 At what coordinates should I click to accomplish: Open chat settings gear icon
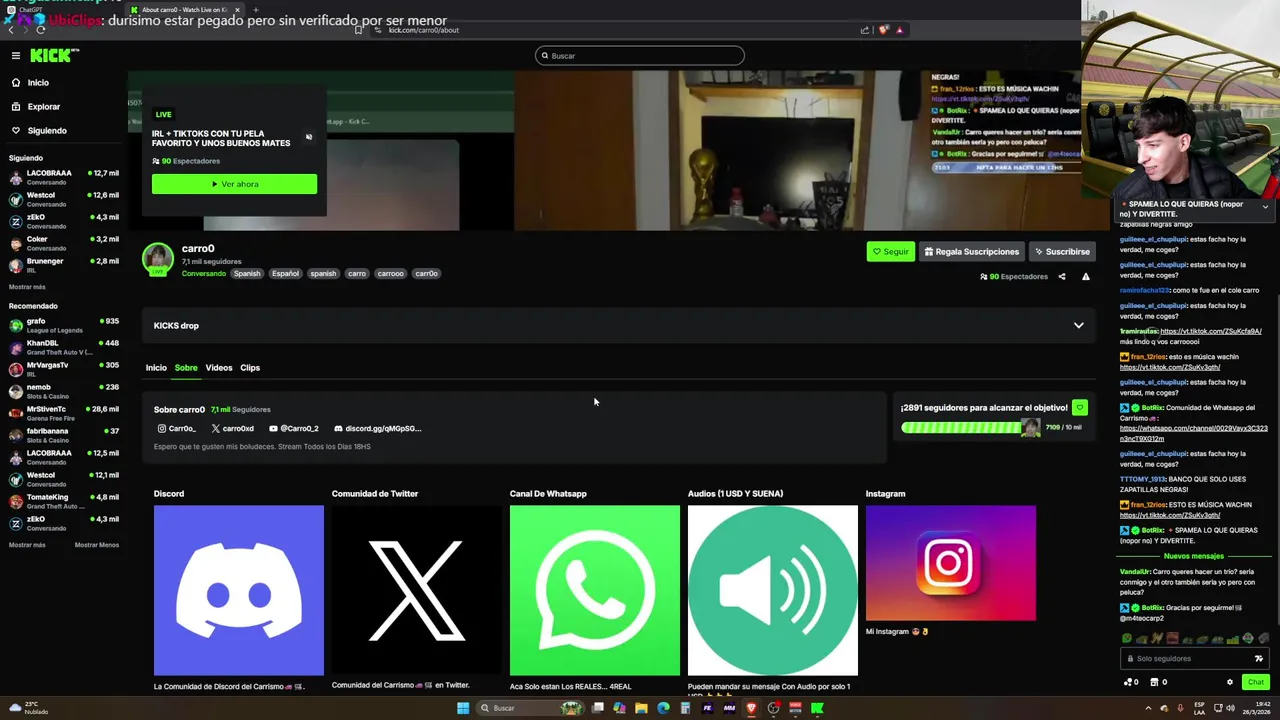(1230, 682)
